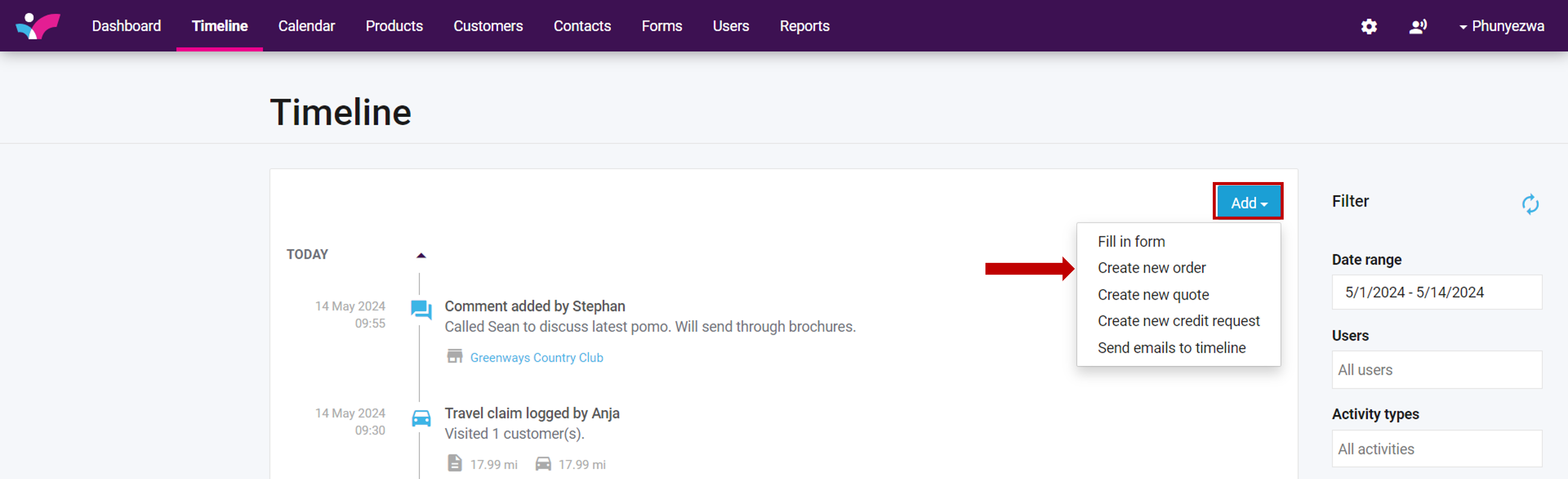Select Create new order menu option
The image size is (1568, 479).
(x=1151, y=268)
